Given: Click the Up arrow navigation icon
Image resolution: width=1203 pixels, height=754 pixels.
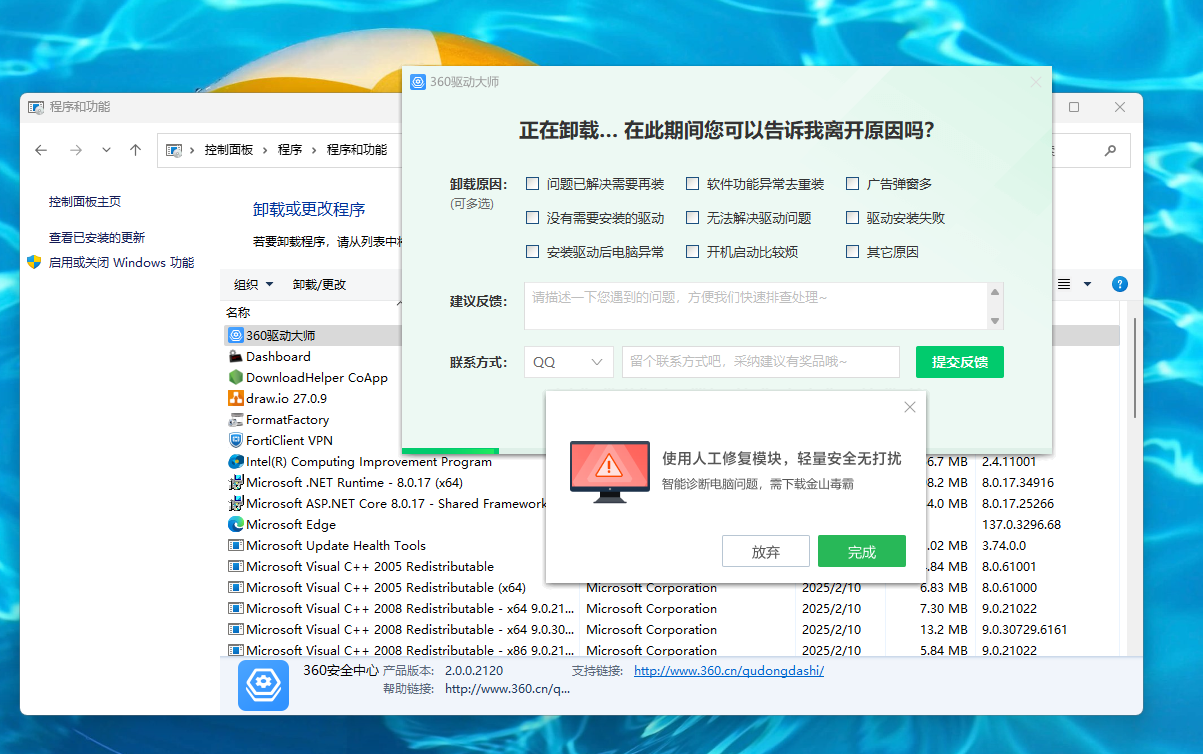Looking at the screenshot, I should 136,150.
